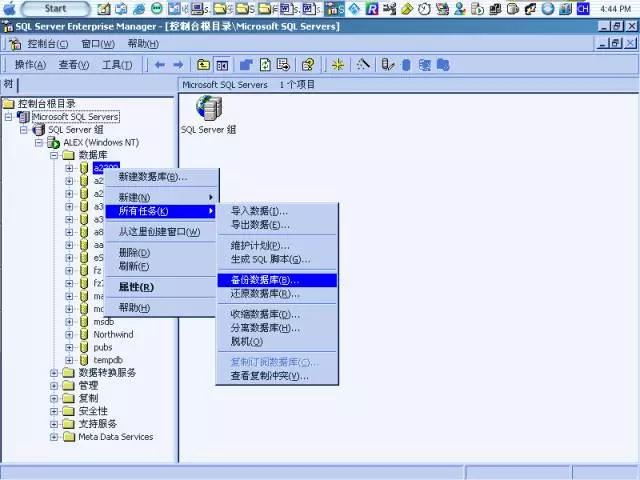Click the Forward arrow in the toolbar
The height and width of the screenshot is (480, 640).
(x=179, y=65)
